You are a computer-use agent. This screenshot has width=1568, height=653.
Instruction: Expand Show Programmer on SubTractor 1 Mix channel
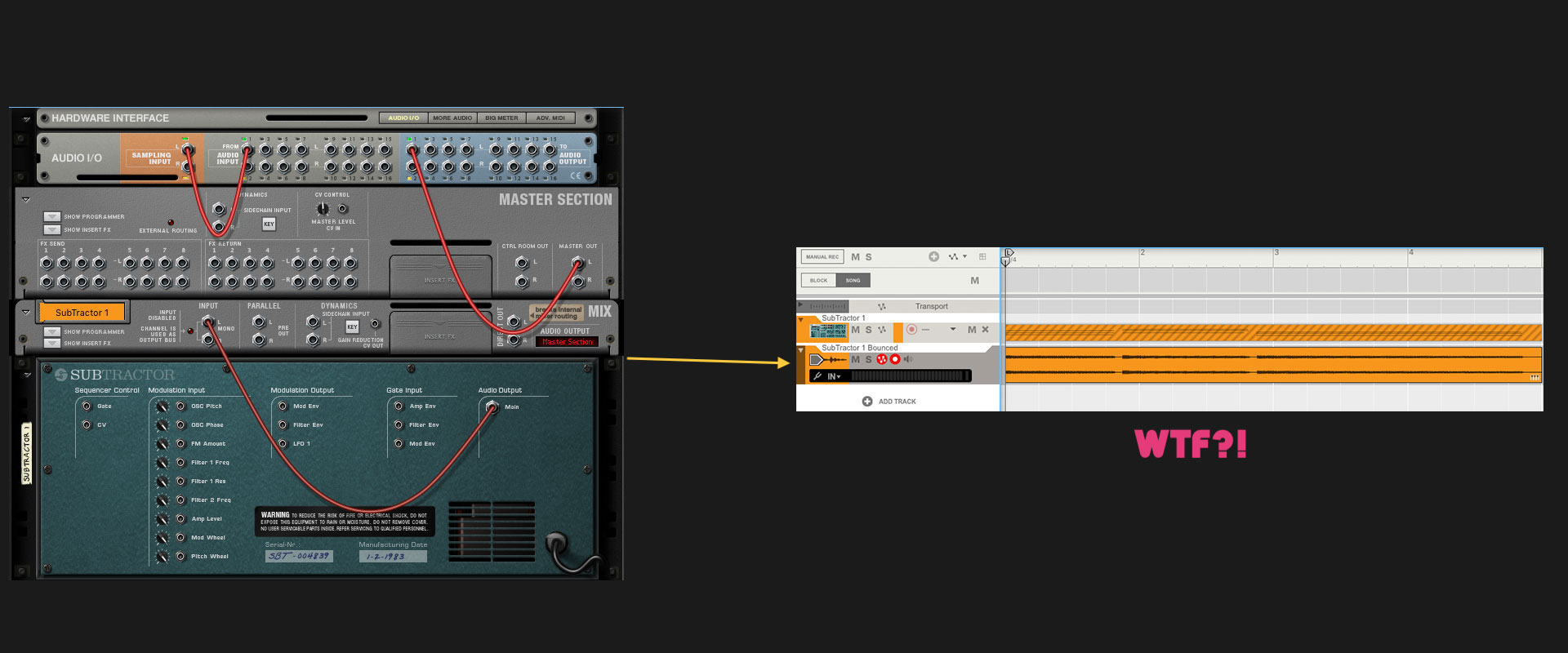point(52,331)
